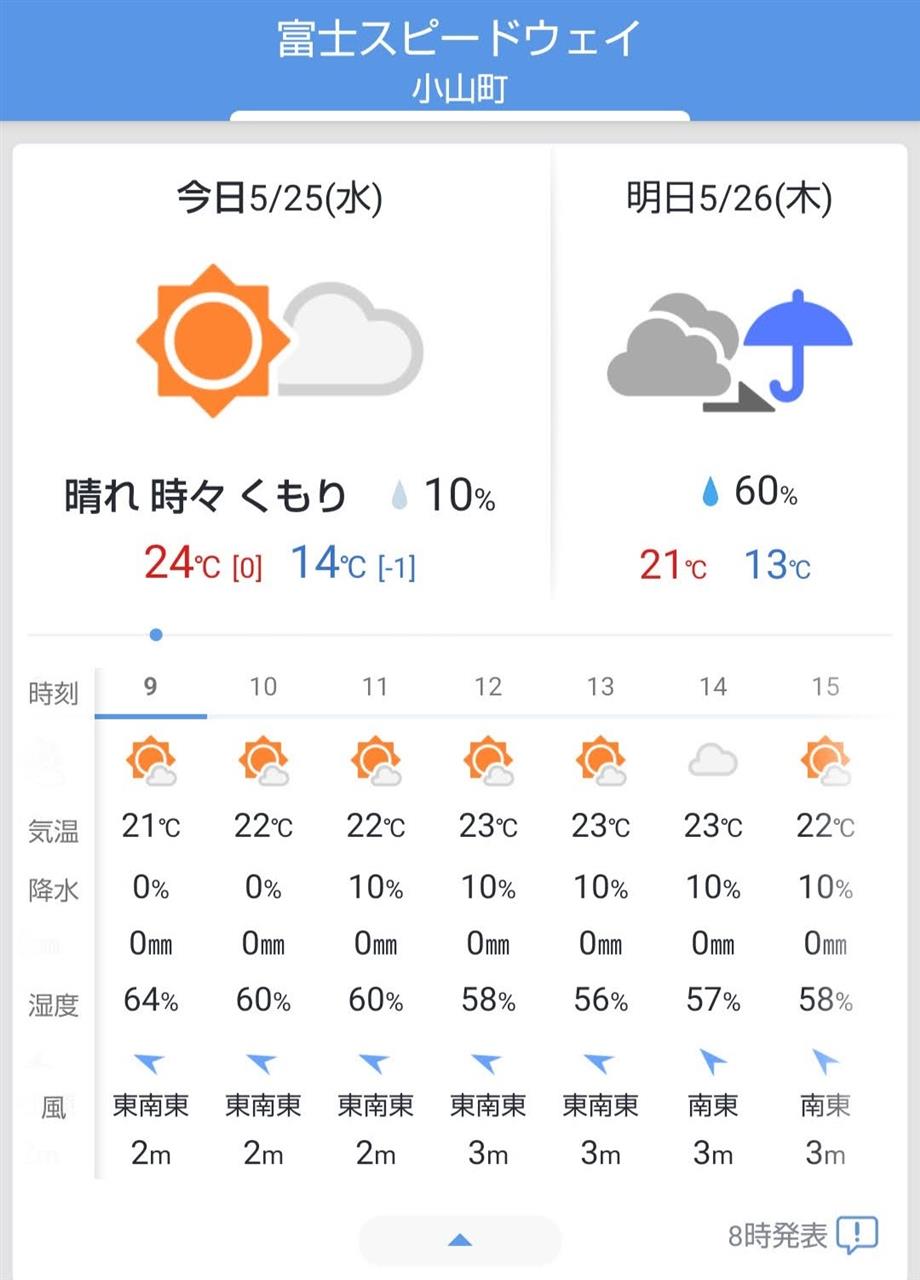Click the white handle bar below the header

pos(459,116)
